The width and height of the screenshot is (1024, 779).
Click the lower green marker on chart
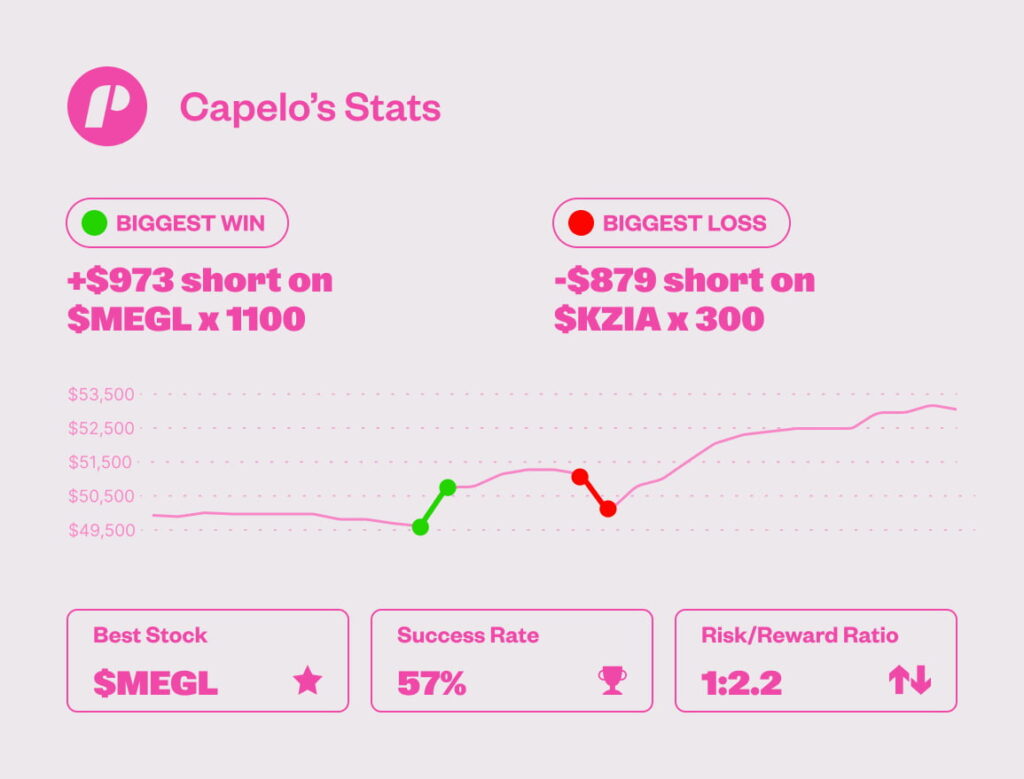(x=420, y=527)
